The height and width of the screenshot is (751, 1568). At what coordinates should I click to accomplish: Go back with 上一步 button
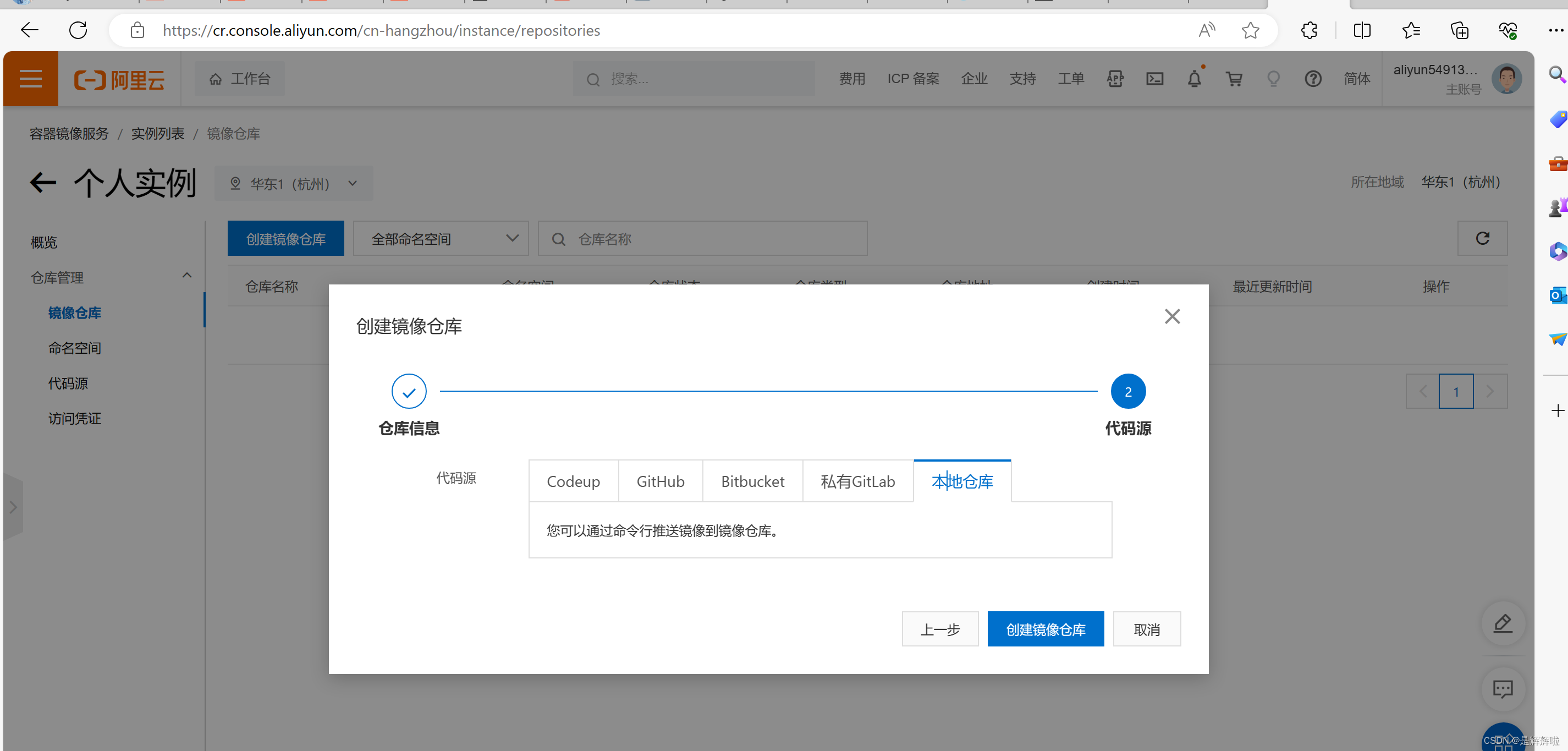tap(939, 629)
